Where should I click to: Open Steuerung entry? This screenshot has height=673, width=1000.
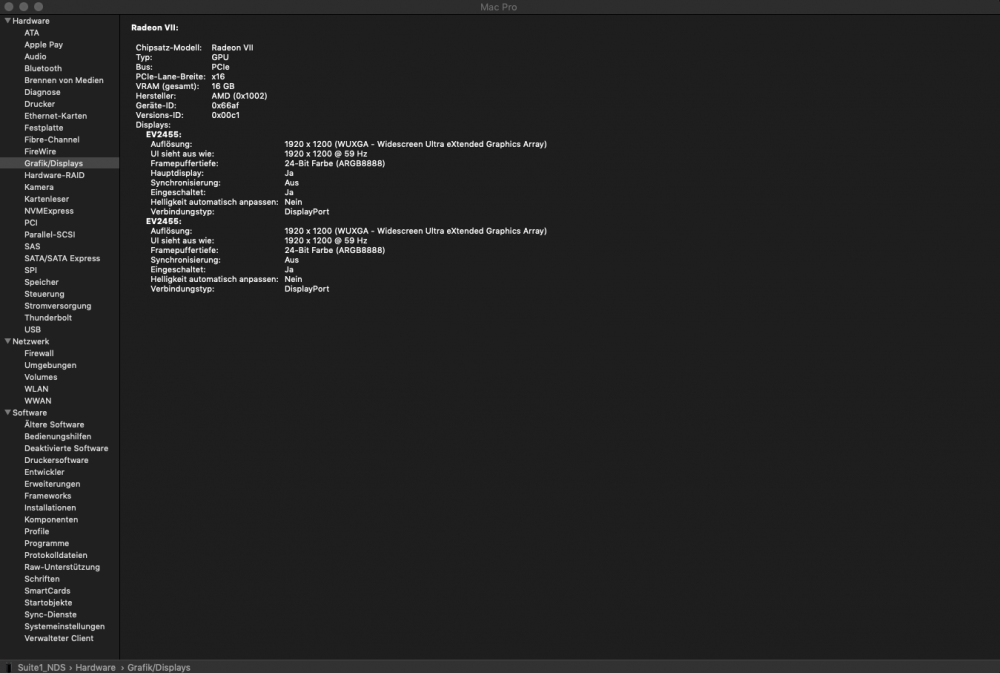[x=44, y=294]
